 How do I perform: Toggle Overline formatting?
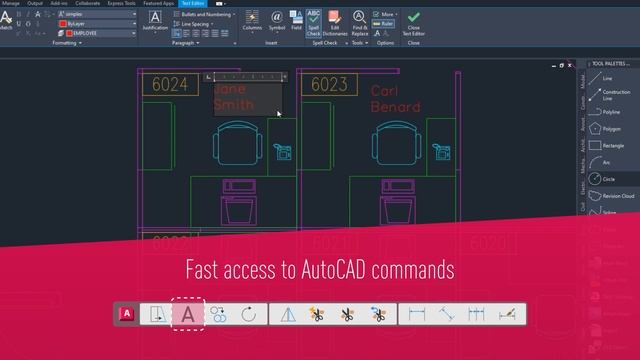coord(28,24)
